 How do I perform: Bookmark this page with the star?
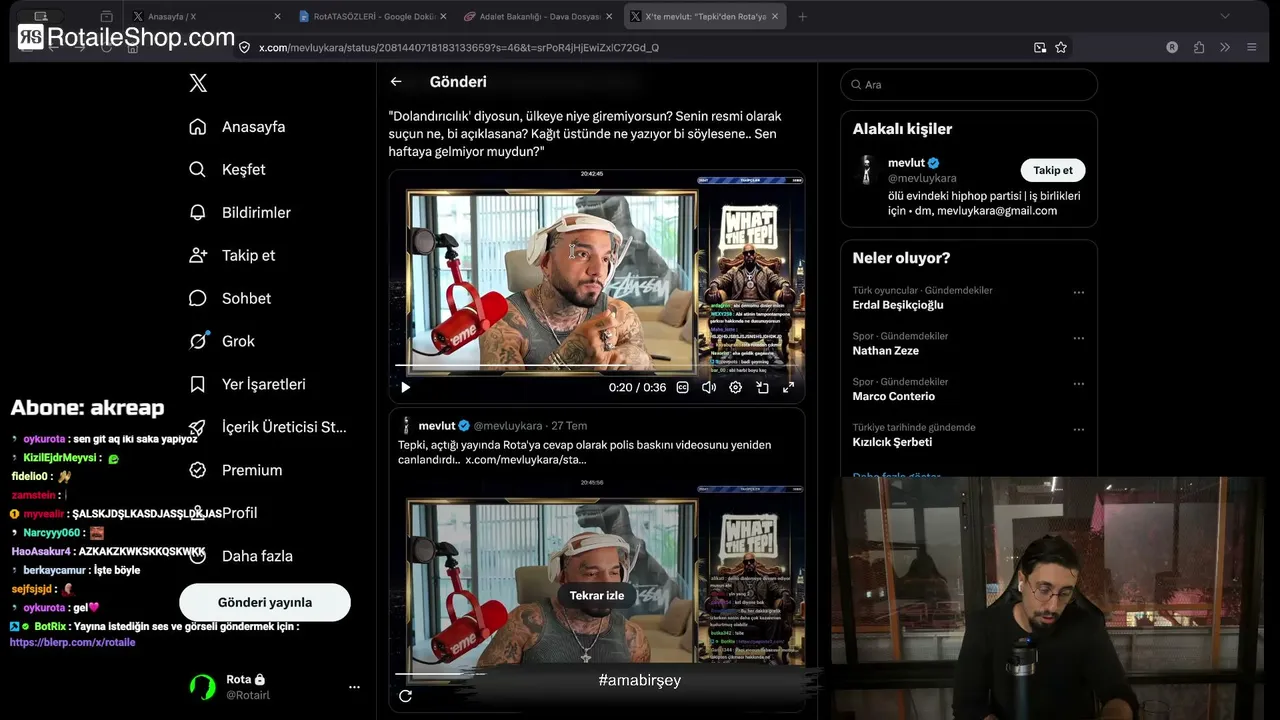[x=1061, y=47]
